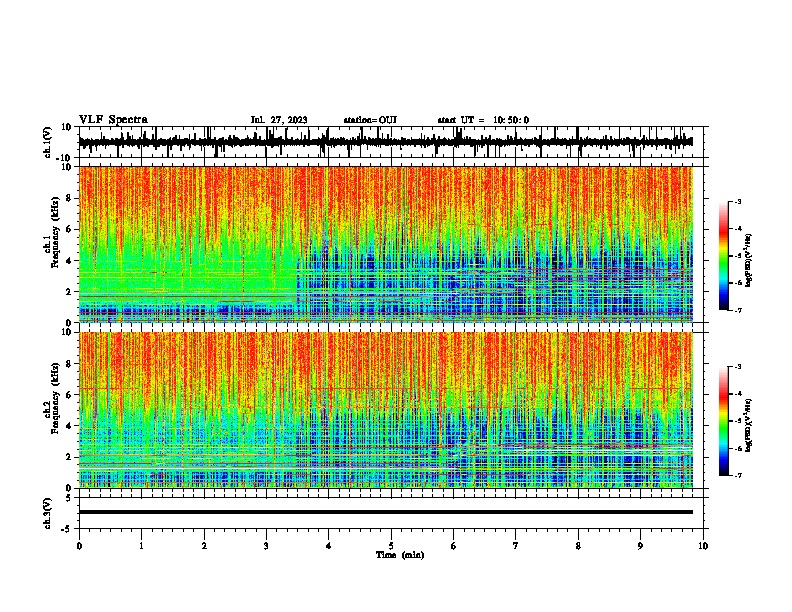Screen dimensions: 792x612
Task: Click time axis end tick label "10"
Action: (703, 546)
